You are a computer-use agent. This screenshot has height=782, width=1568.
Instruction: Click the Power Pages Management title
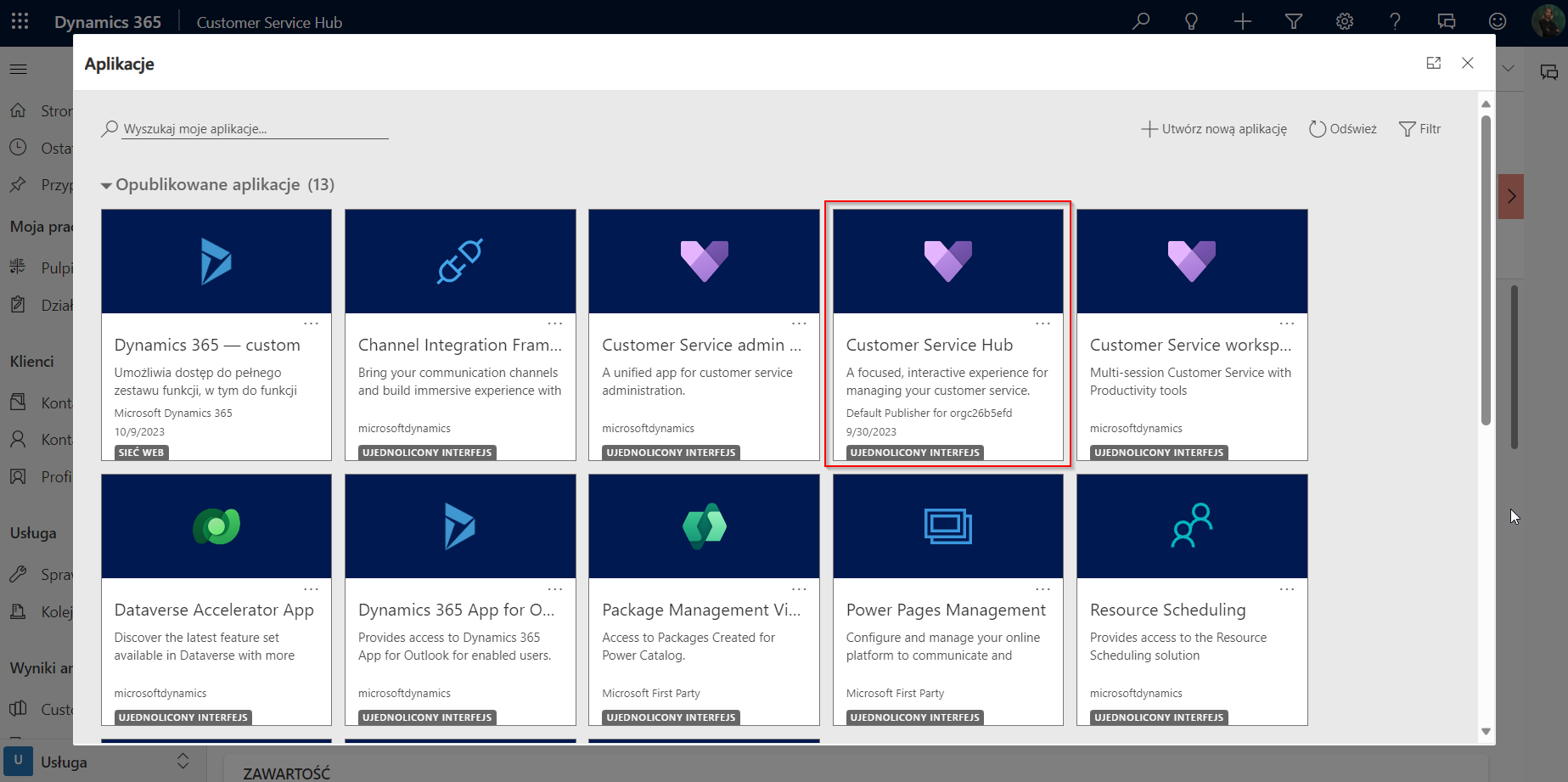[946, 610]
